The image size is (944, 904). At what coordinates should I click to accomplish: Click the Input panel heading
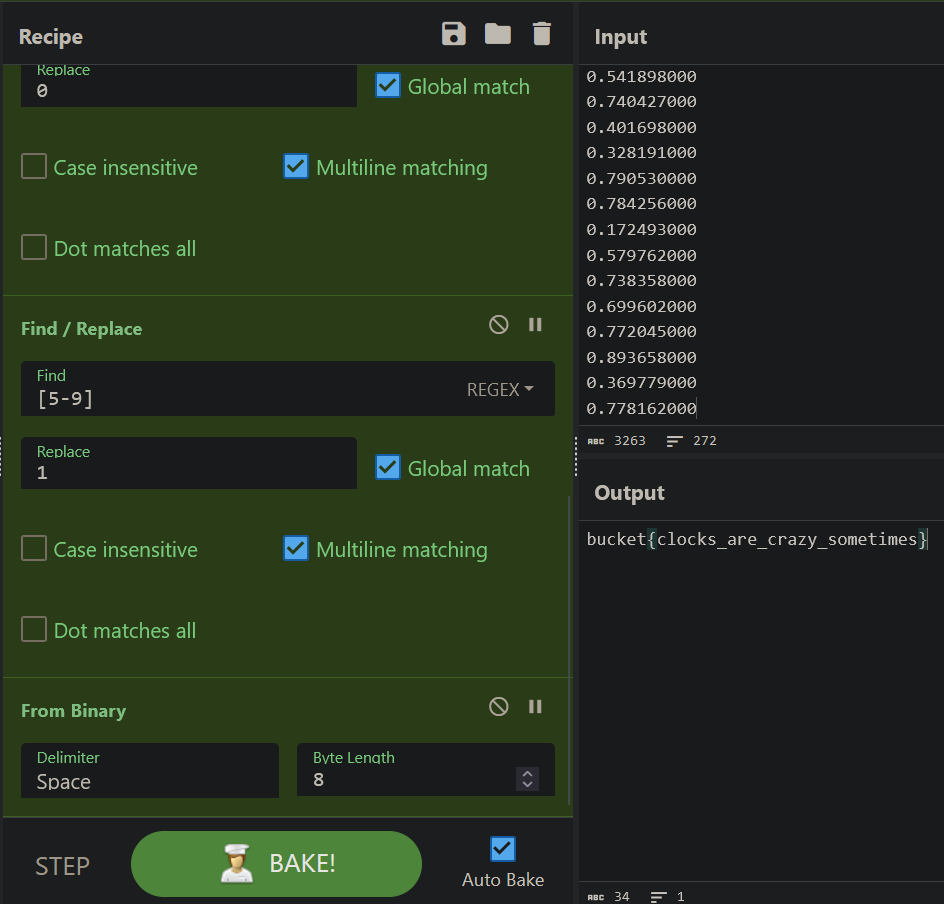click(x=621, y=37)
